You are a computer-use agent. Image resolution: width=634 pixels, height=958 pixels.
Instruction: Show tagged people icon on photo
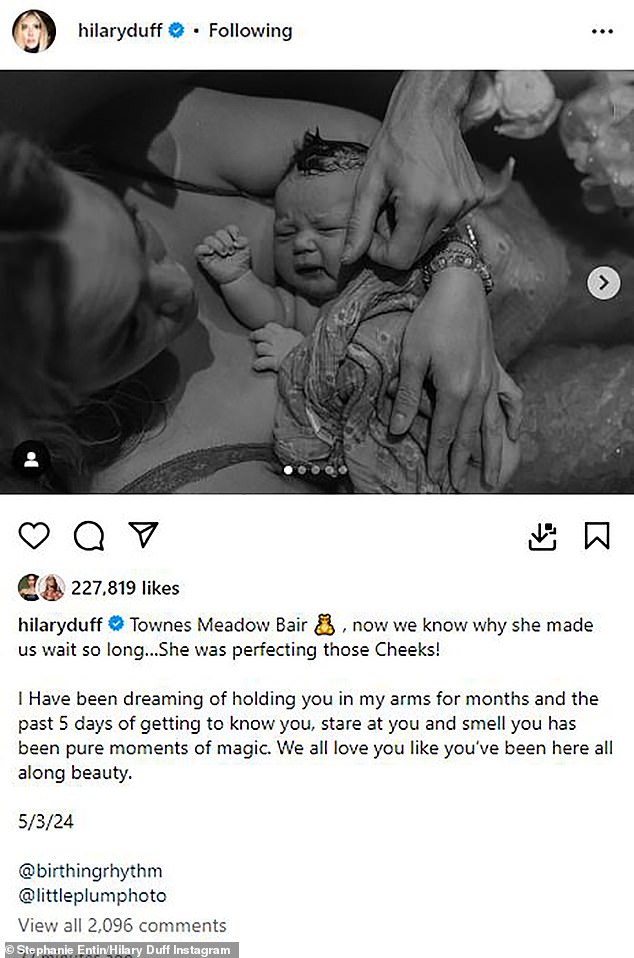tap(31, 459)
